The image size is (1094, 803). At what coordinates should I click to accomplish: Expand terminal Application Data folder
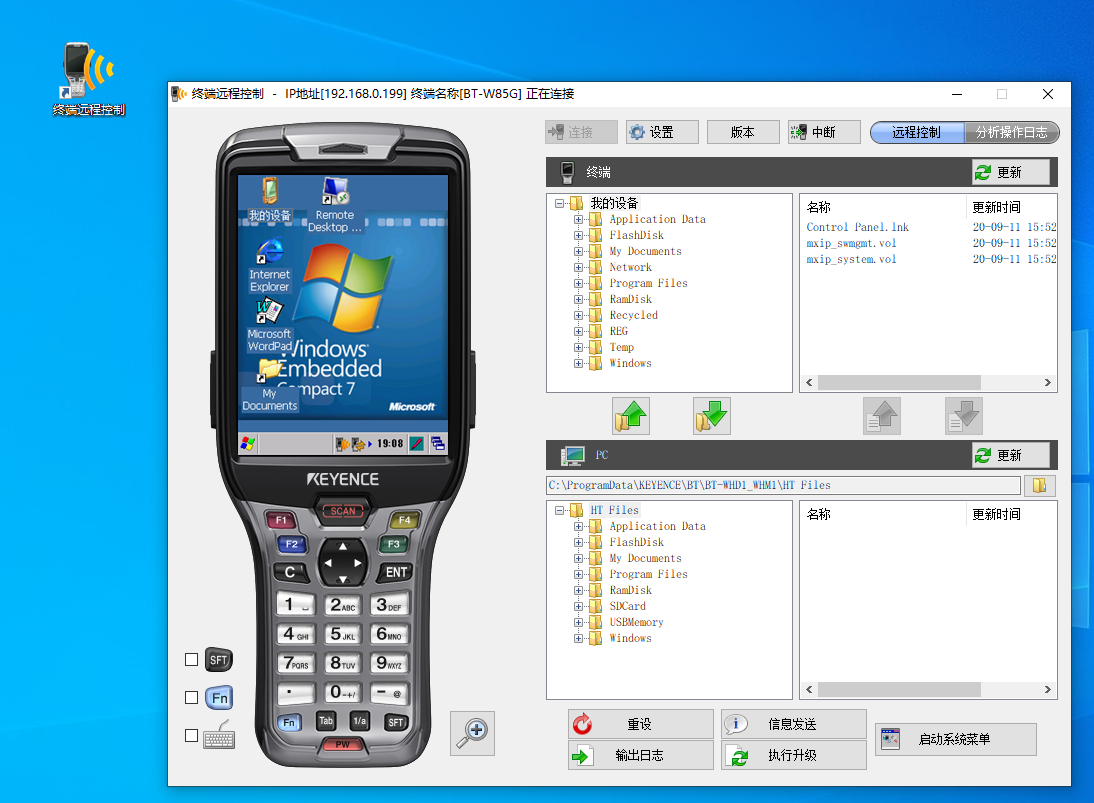[x=578, y=219]
